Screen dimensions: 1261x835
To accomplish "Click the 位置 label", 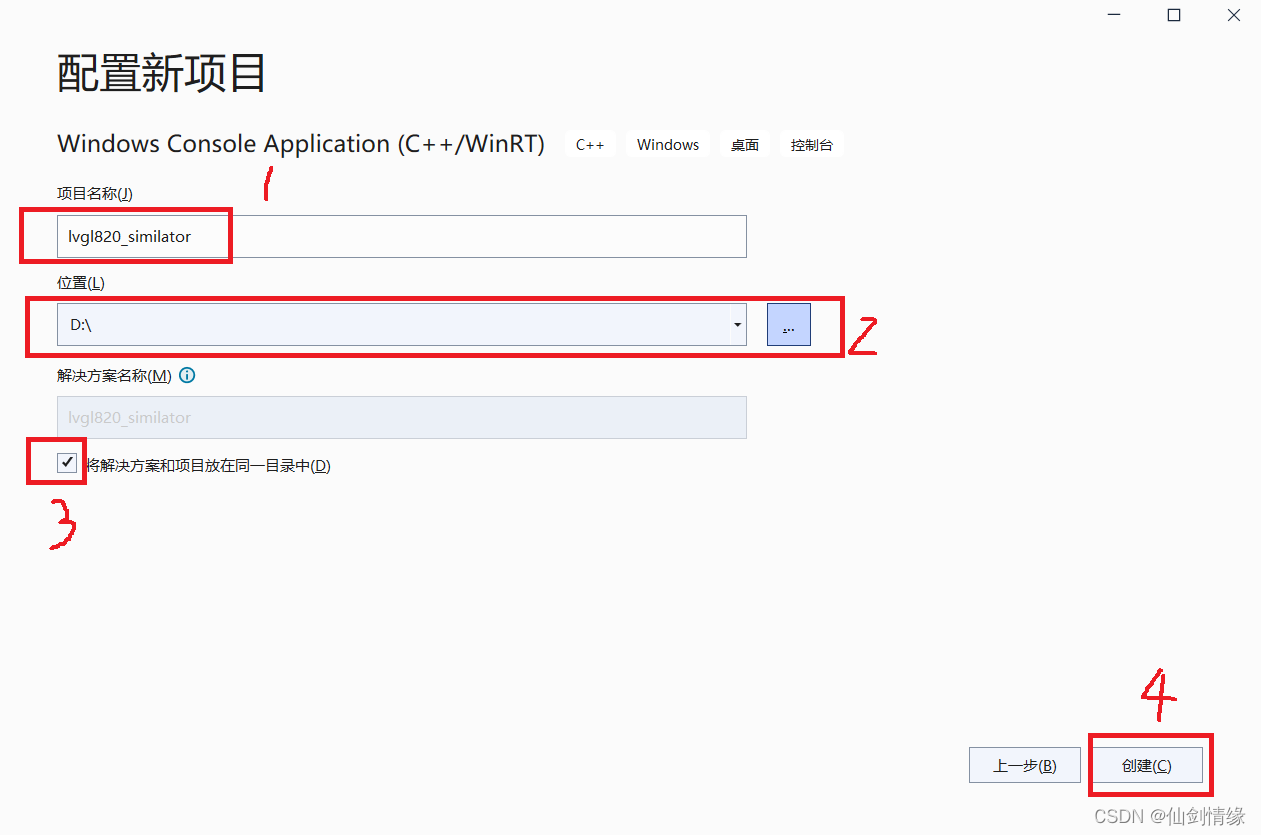I will [x=81, y=283].
